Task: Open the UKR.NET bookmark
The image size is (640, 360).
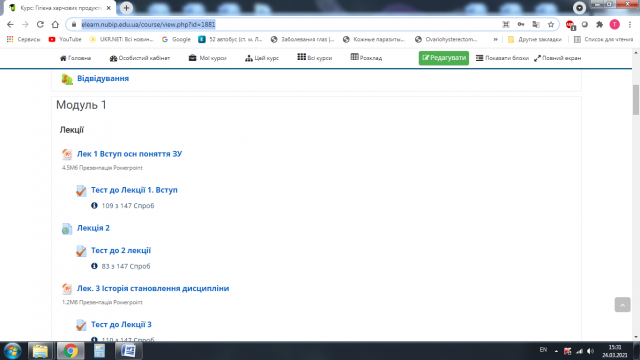Action: (121, 39)
